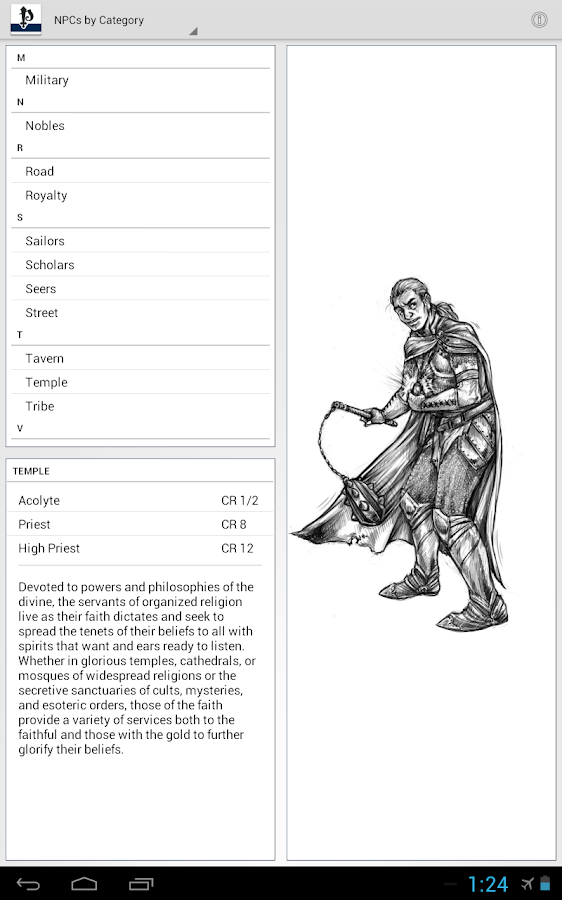Open the recent apps icon
The image size is (562, 900).
(x=141, y=884)
